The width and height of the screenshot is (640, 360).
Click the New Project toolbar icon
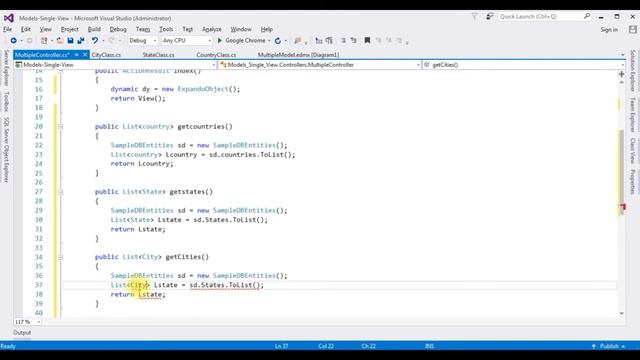click(x=44, y=40)
